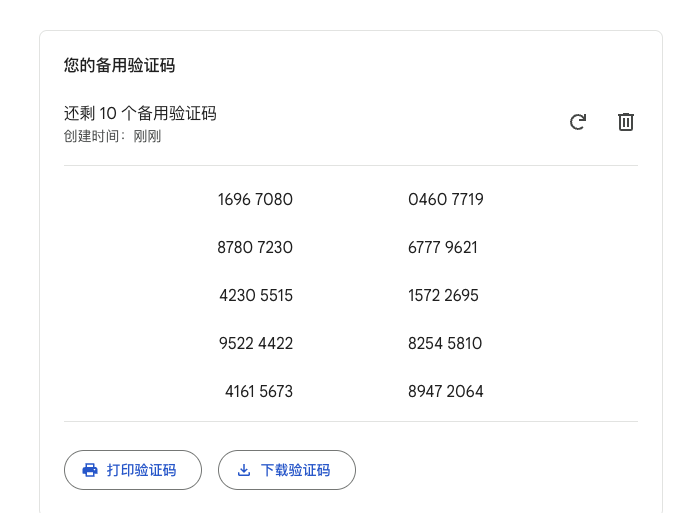Select backup code 8254 5810
Screen dimensions: 677x513
tap(445, 343)
